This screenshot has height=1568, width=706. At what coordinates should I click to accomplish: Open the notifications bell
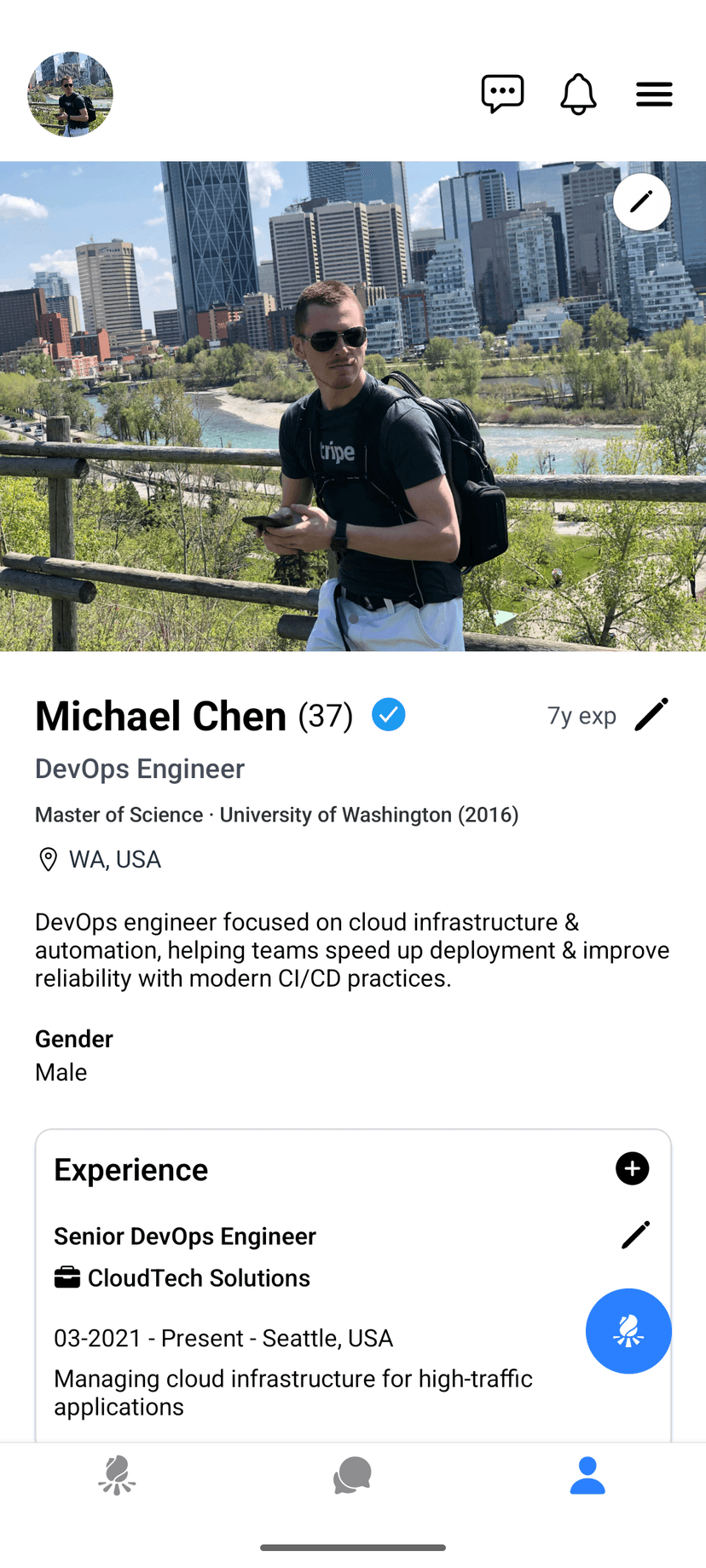[x=578, y=94]
